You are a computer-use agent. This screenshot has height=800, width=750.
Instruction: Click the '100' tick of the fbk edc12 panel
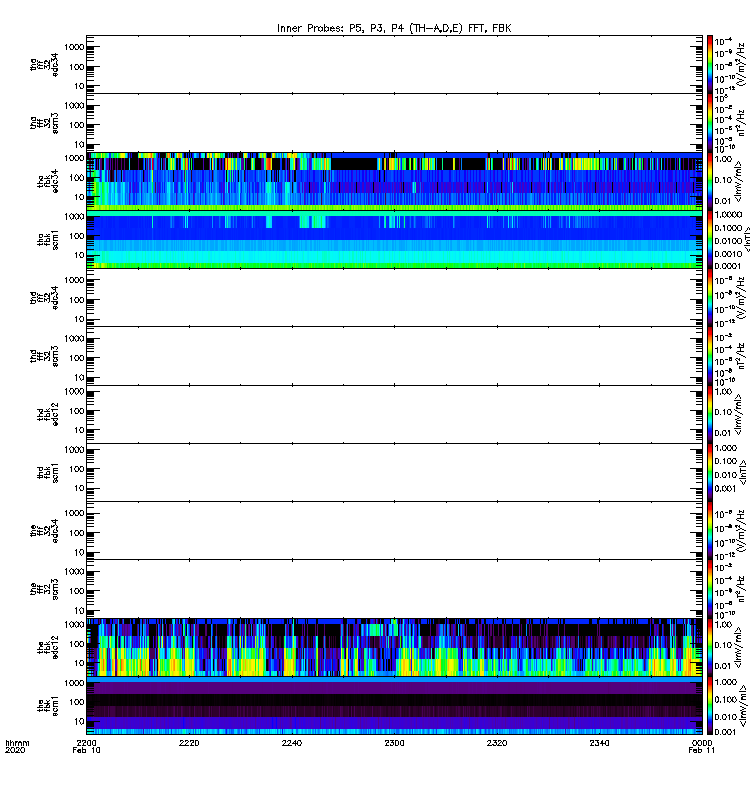tap(77, 644)
